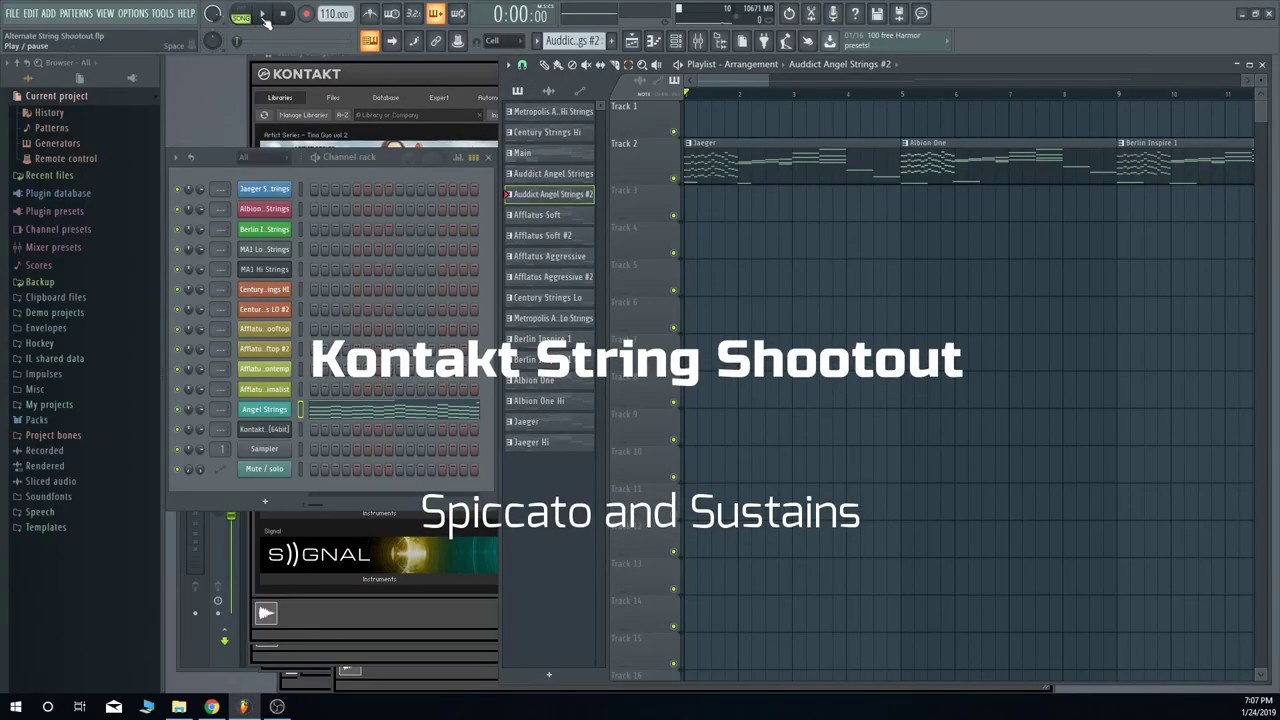
Task: Open the View mixer icon
Action: pos(698,41)
